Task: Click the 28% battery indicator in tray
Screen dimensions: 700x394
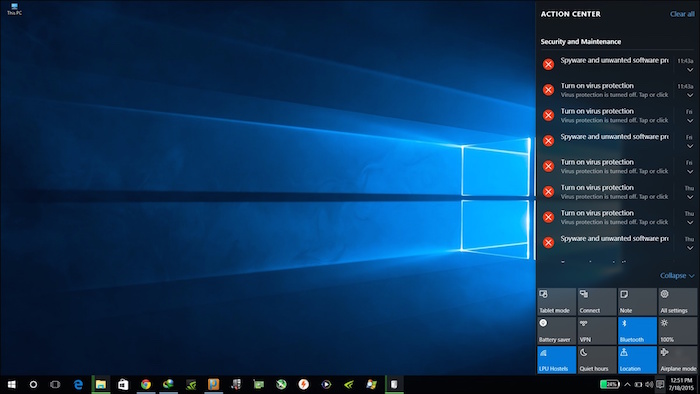Action: click(609, 384)
